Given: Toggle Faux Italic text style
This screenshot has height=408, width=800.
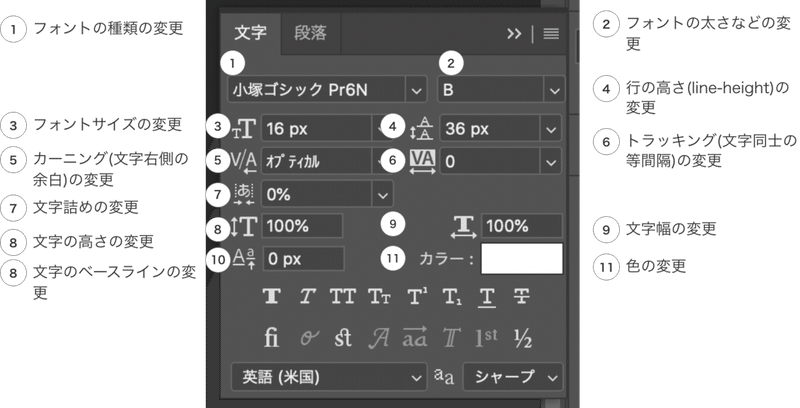Looking at the screenshot, I should coord(307,296).
